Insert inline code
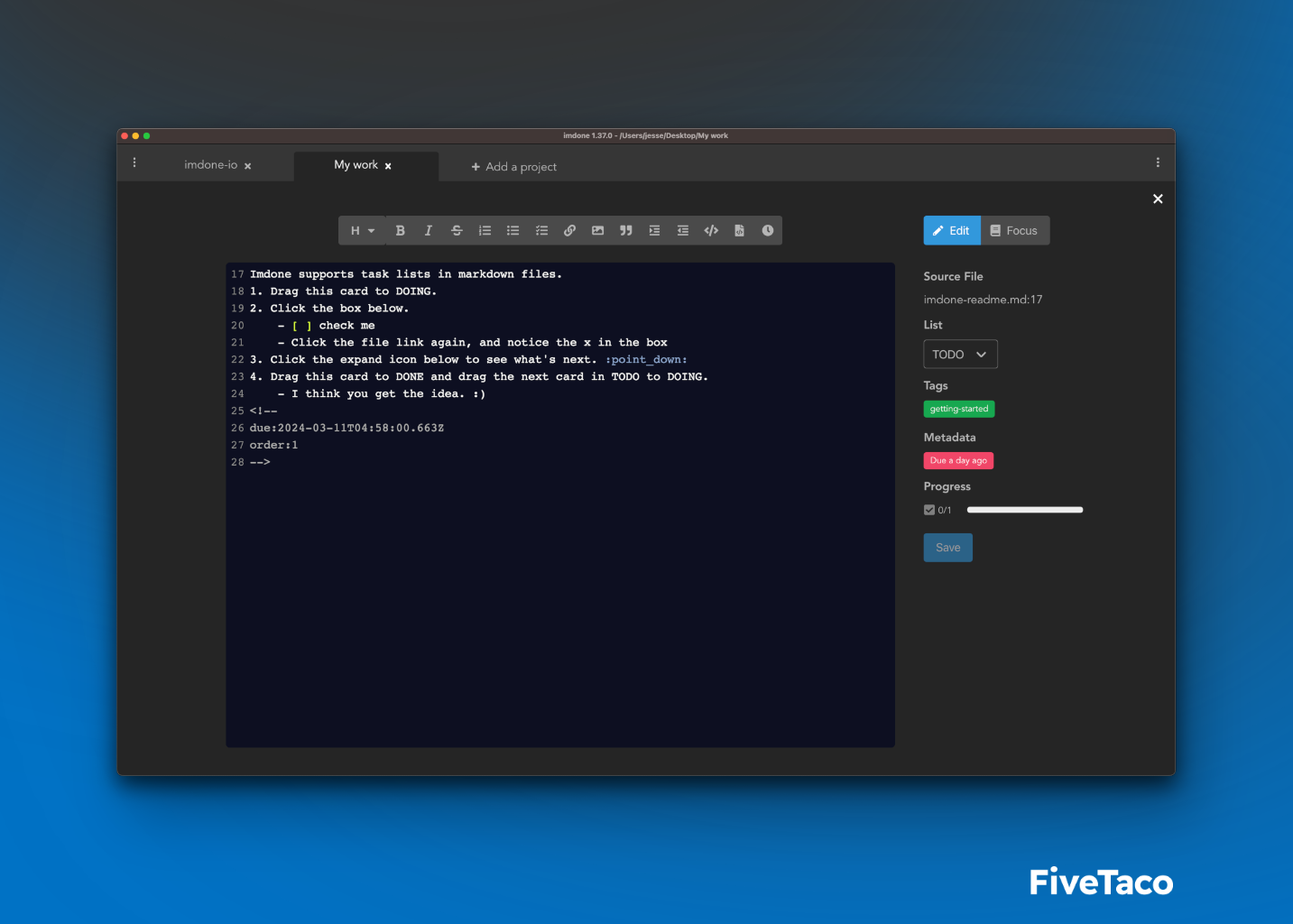 [711, 231]
